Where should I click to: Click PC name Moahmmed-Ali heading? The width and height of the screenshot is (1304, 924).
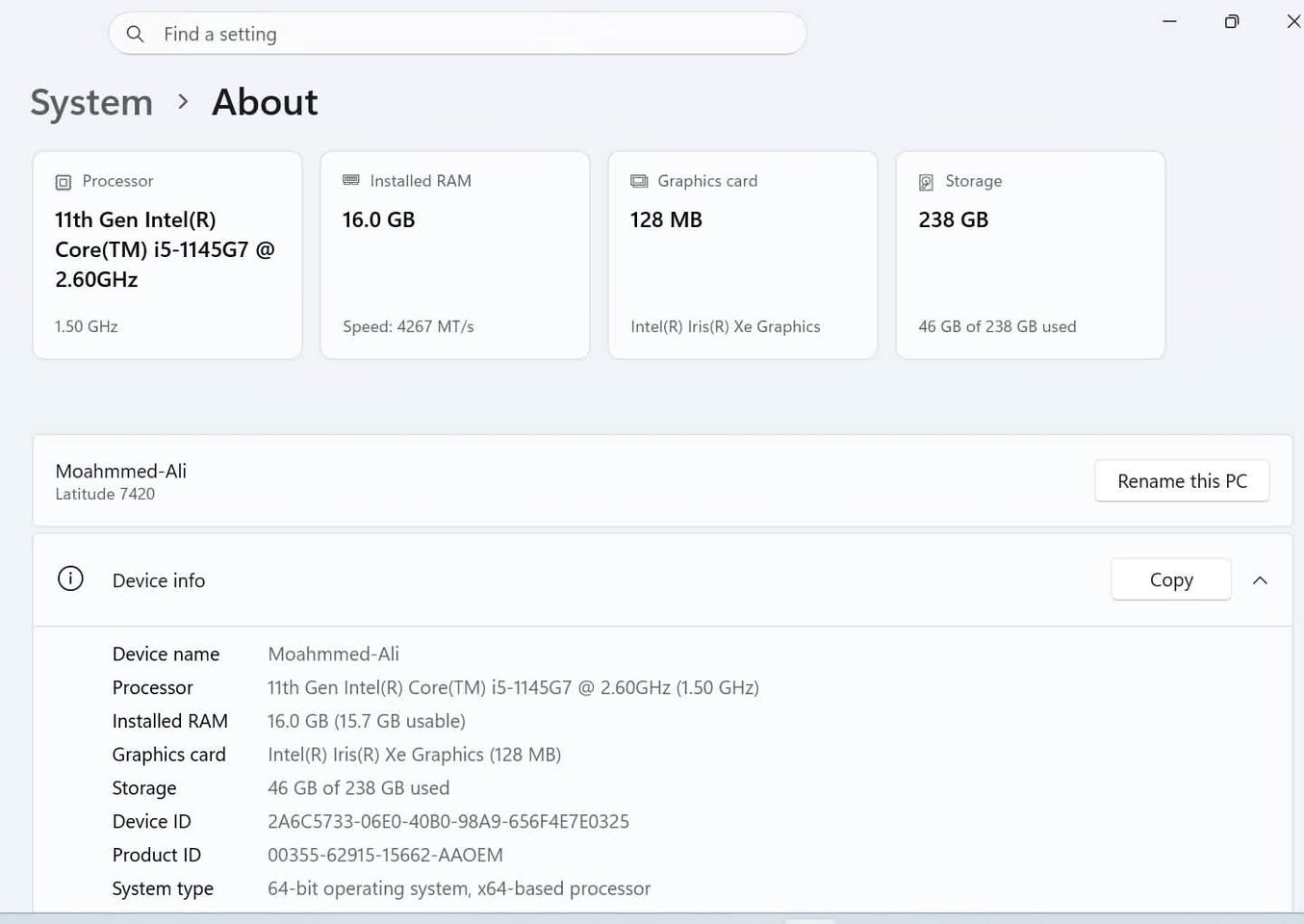coord(121,471)
